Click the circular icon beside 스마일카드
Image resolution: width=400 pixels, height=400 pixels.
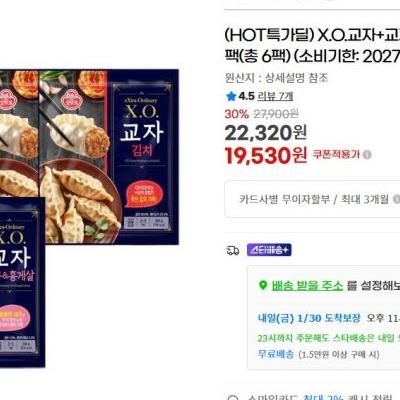click(233, 397)
